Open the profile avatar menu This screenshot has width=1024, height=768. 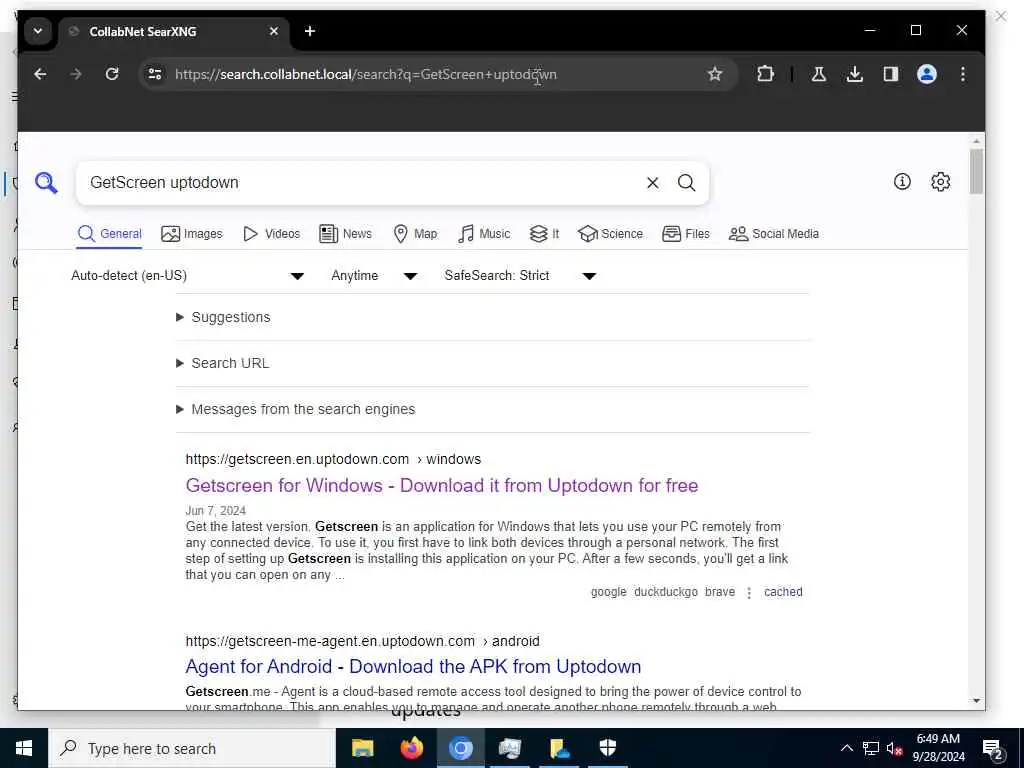927,74
